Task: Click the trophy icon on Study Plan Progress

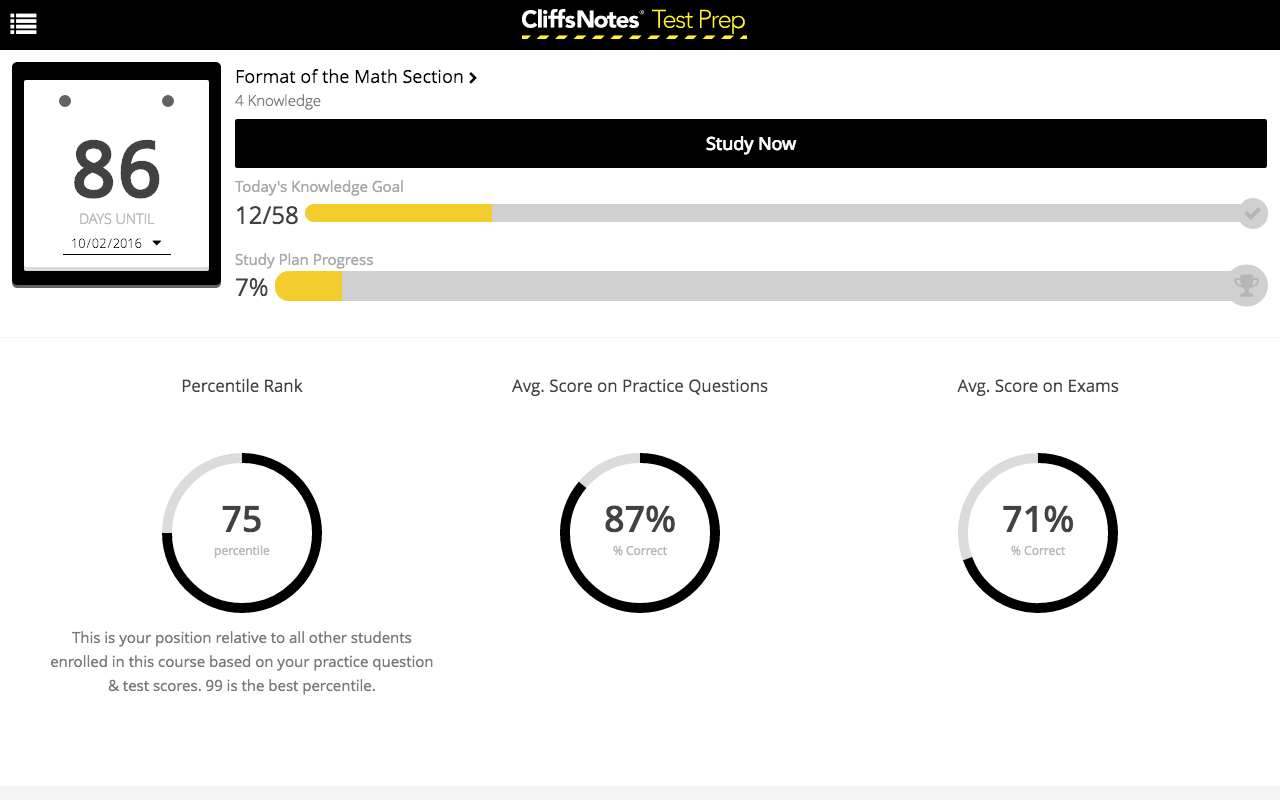Action: [1246, 286]
